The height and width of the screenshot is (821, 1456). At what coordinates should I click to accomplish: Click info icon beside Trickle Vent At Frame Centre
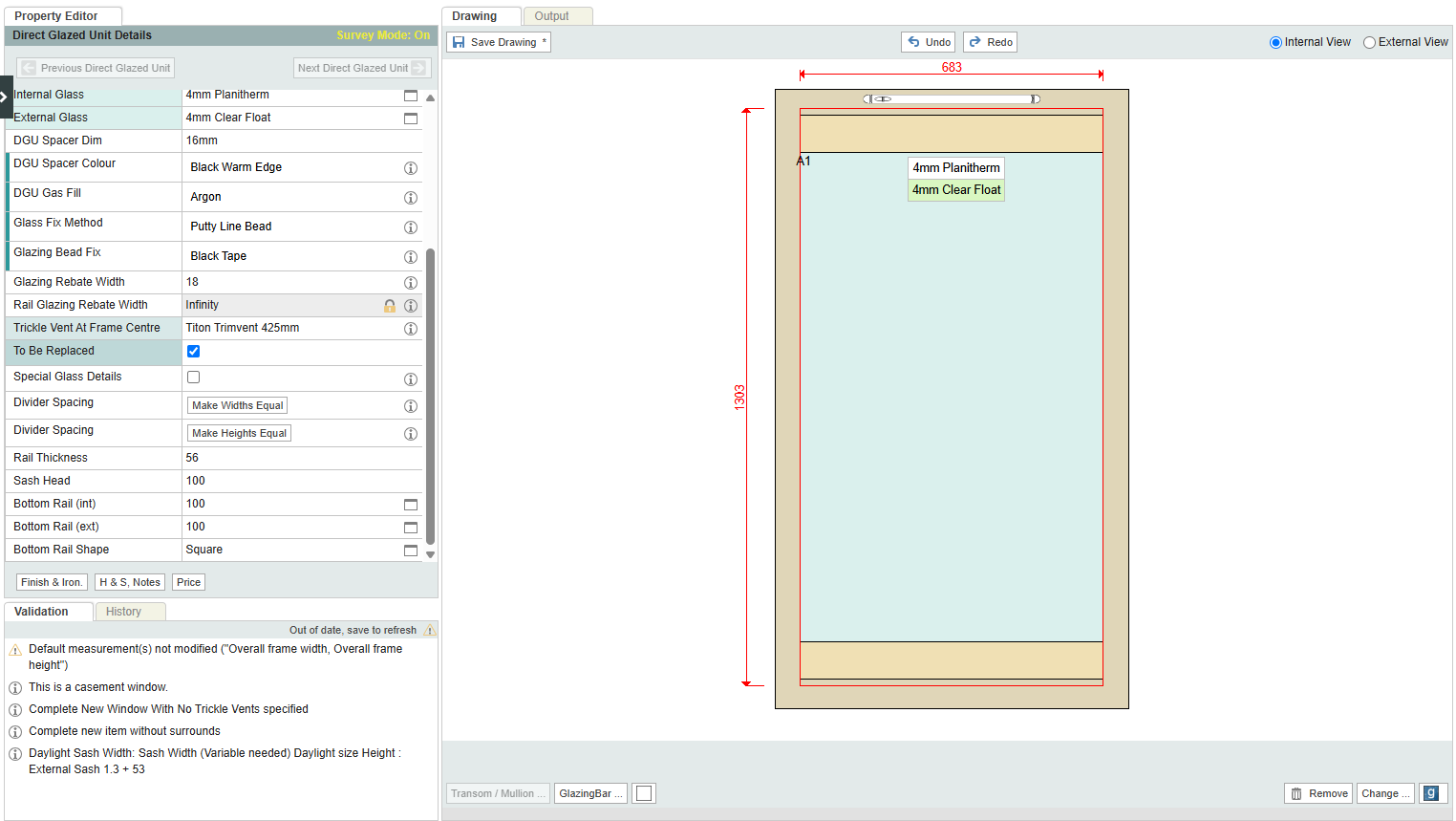[x=411, y=329]
